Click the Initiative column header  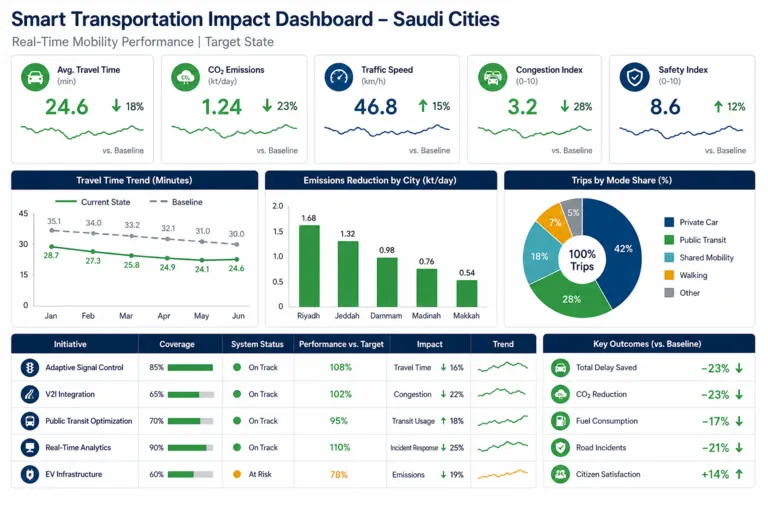pyautogui.click(x=70, y=344)
